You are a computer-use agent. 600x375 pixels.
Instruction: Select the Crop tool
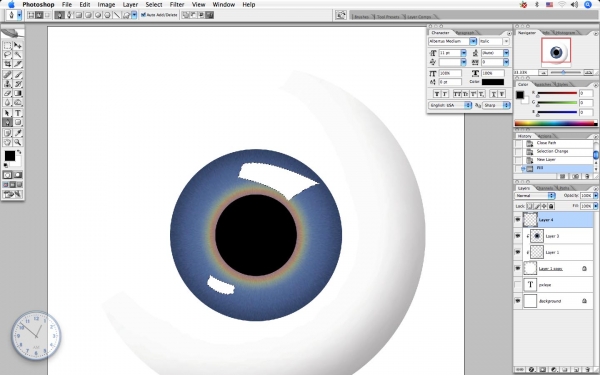(7, 64)
